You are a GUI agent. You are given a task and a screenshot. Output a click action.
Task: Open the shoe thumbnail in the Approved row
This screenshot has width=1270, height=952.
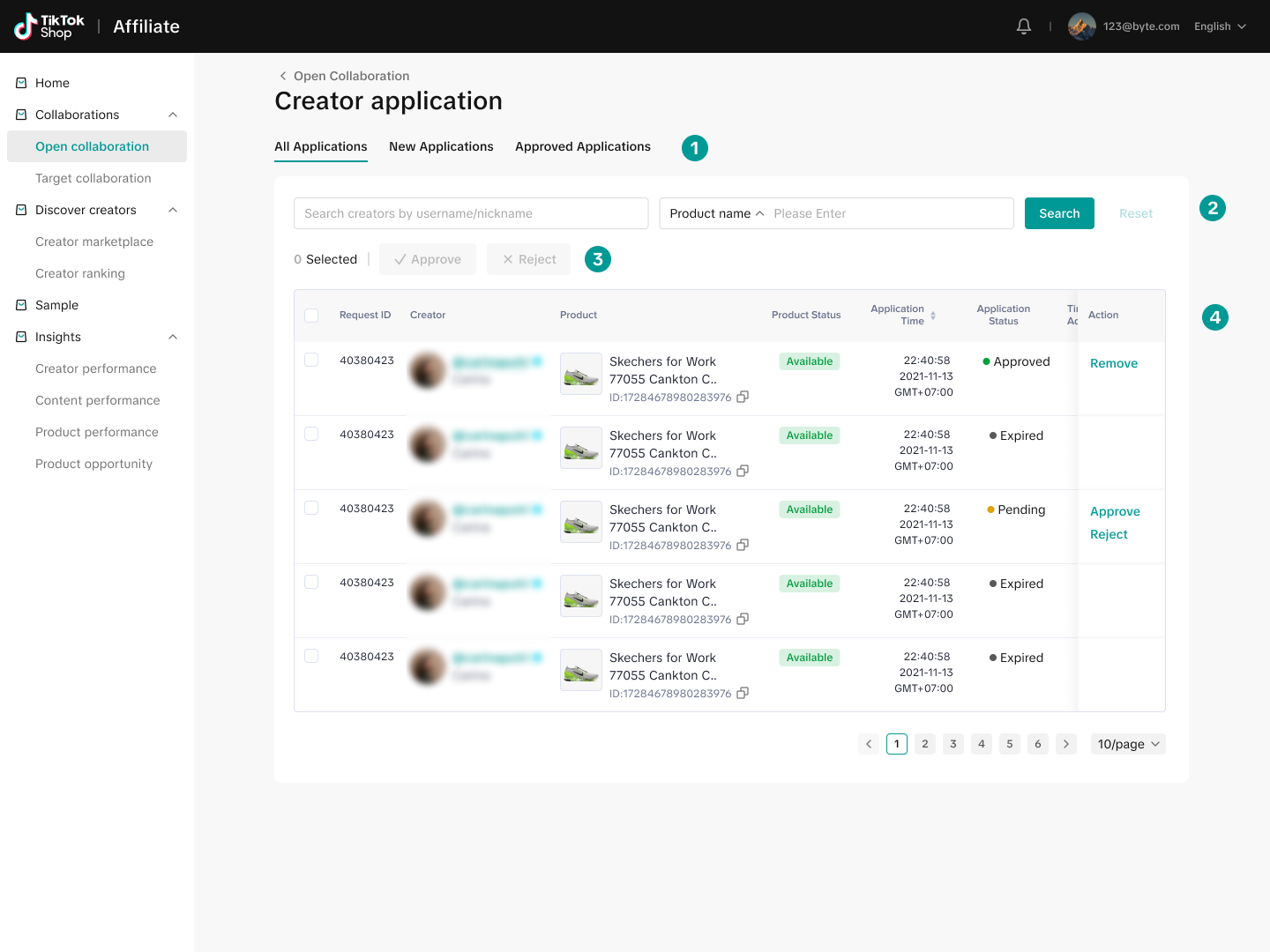(x=581, y=374)
